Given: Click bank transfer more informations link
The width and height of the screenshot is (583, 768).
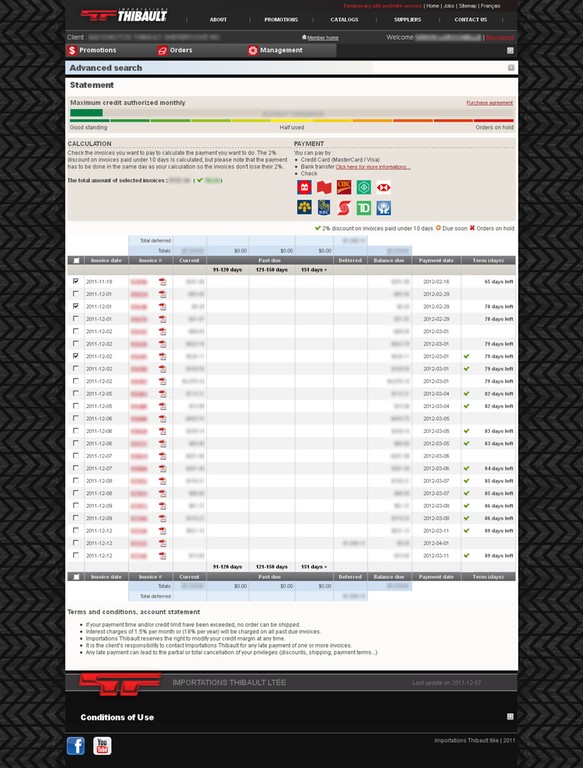Looking at the screenshot, I should pyautogui.click(x=373, y=167).
